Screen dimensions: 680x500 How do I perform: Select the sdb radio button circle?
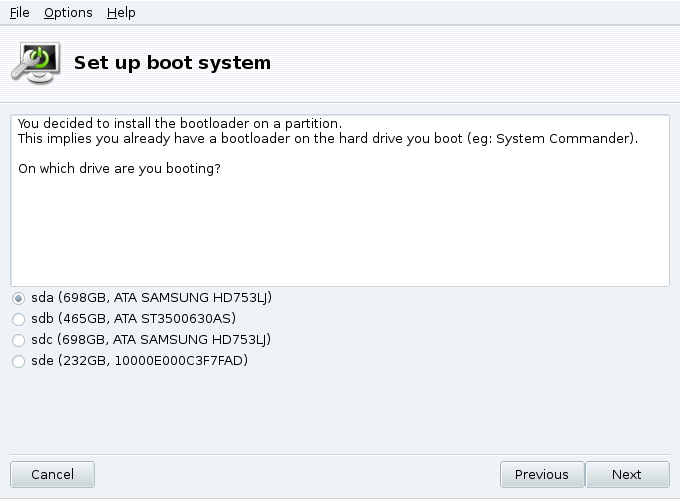(x=18, y=319)
